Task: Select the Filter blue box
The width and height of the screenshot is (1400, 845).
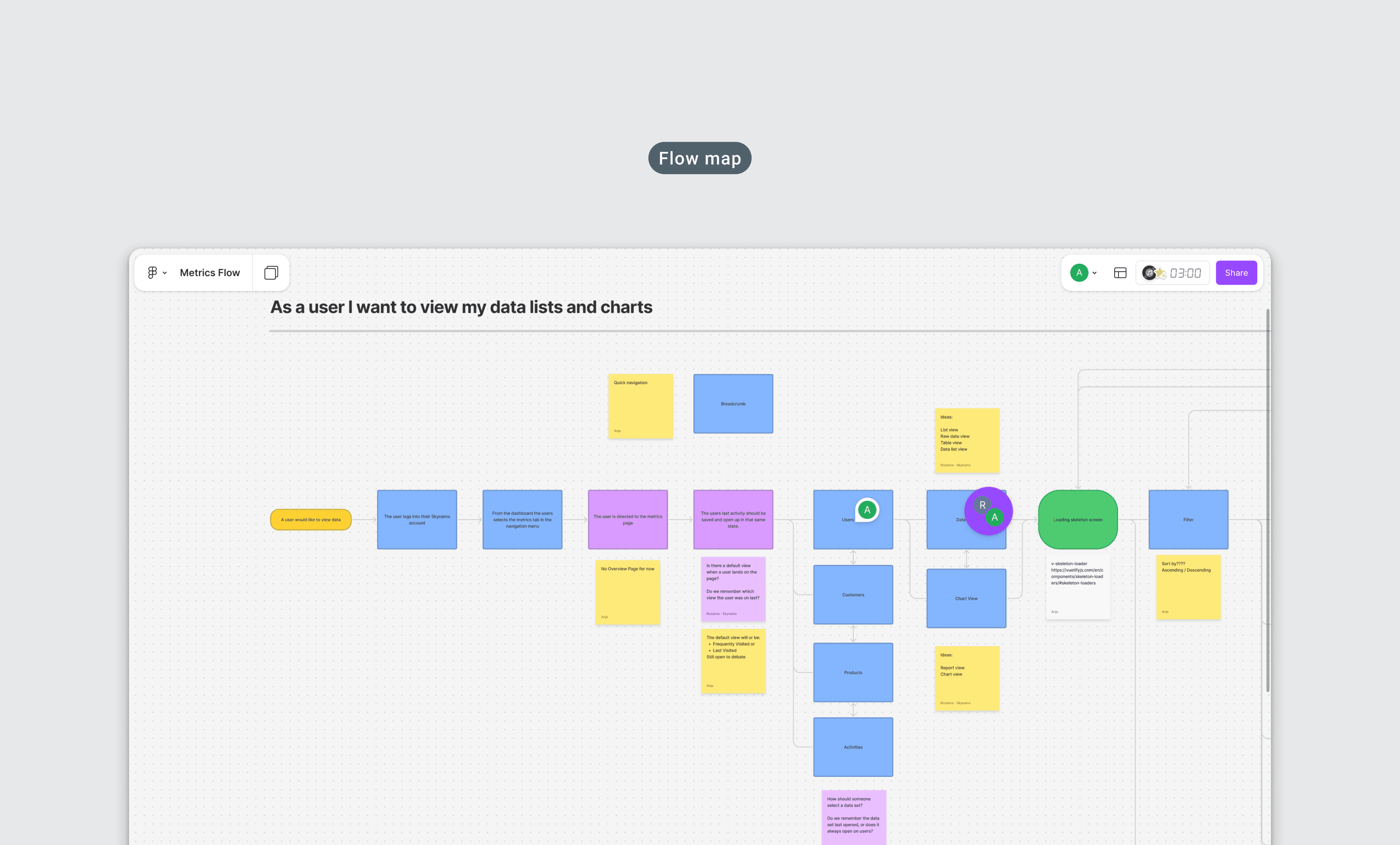Action: click(x=1188, y=519)
